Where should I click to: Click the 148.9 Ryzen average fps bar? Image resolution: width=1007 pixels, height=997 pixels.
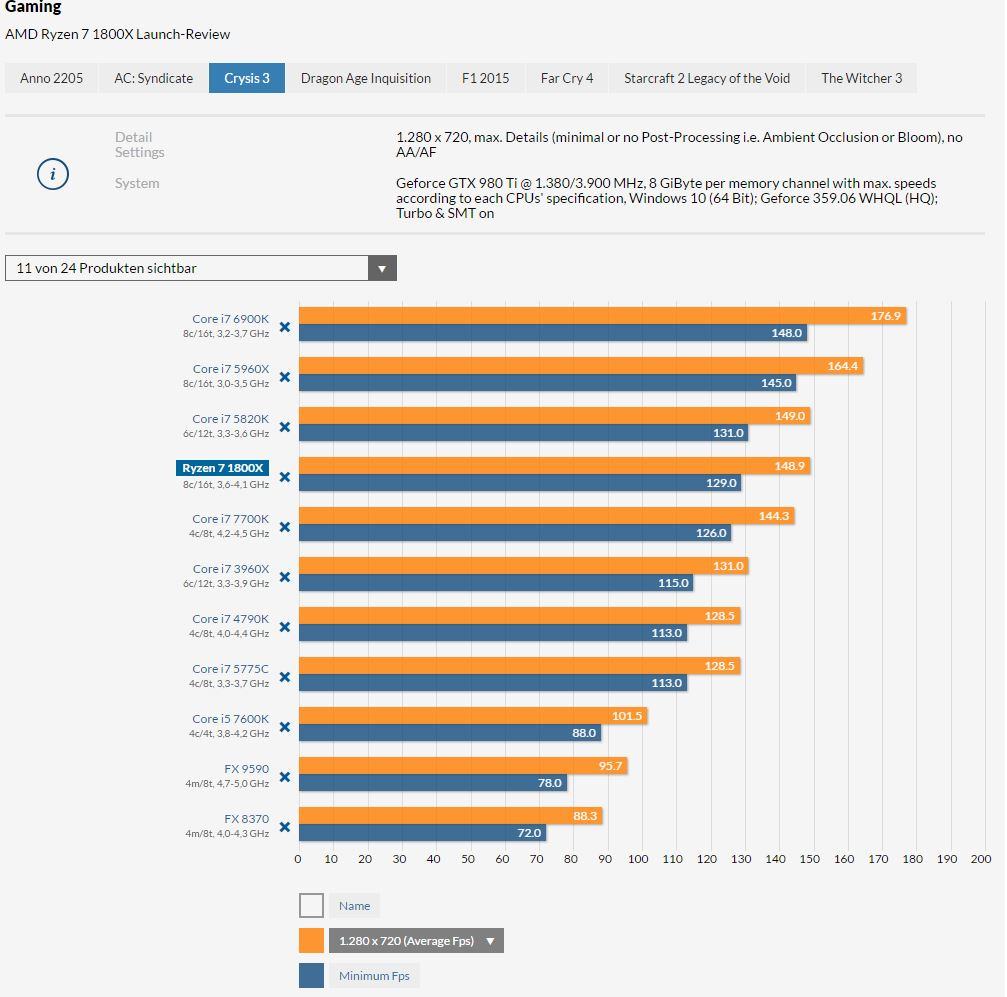pyautogui.click(x=555, y=466)
